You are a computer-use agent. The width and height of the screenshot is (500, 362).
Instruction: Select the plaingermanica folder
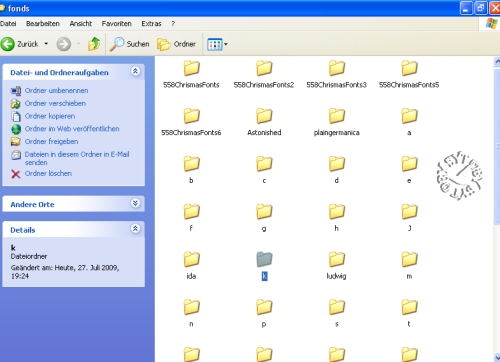(x=337, y=122)
